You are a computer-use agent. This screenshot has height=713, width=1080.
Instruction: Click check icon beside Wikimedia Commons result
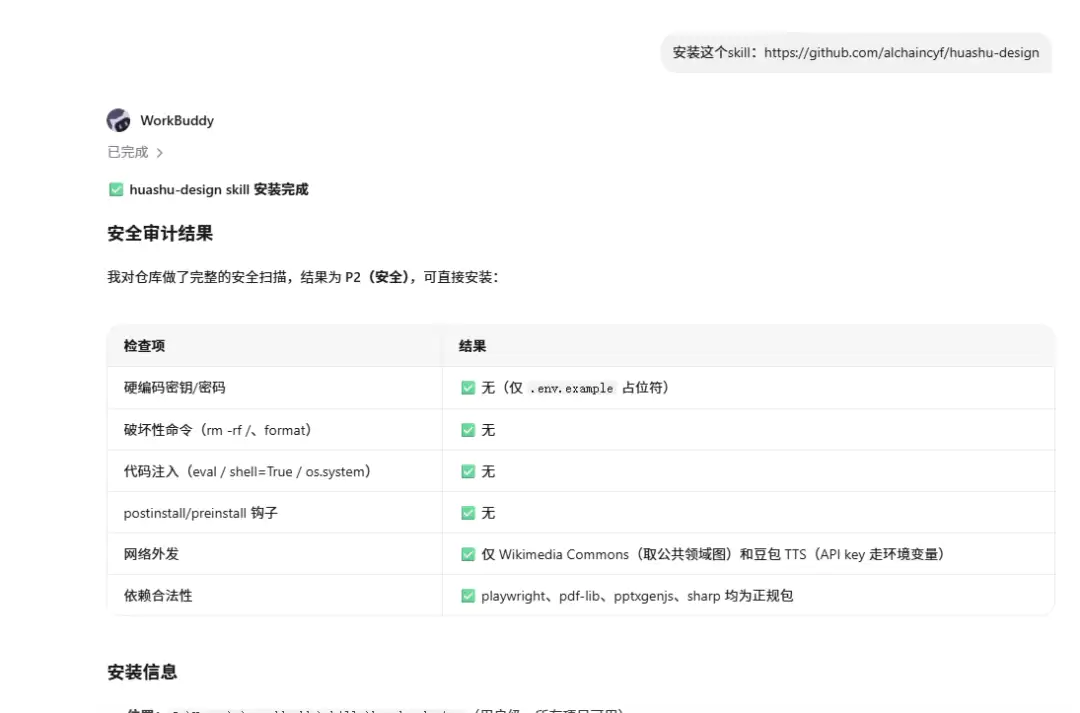[468, 554]
